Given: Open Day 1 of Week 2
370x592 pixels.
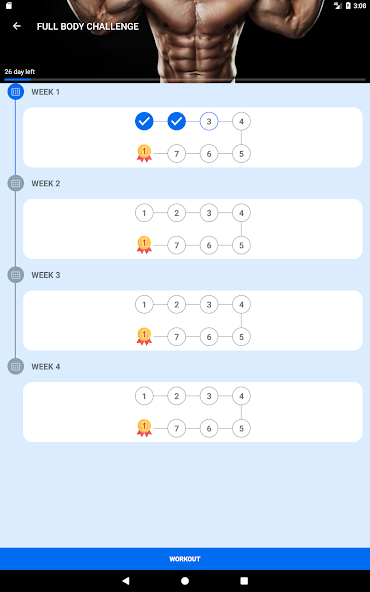Looking at the screenshot, I should point(144,213).
